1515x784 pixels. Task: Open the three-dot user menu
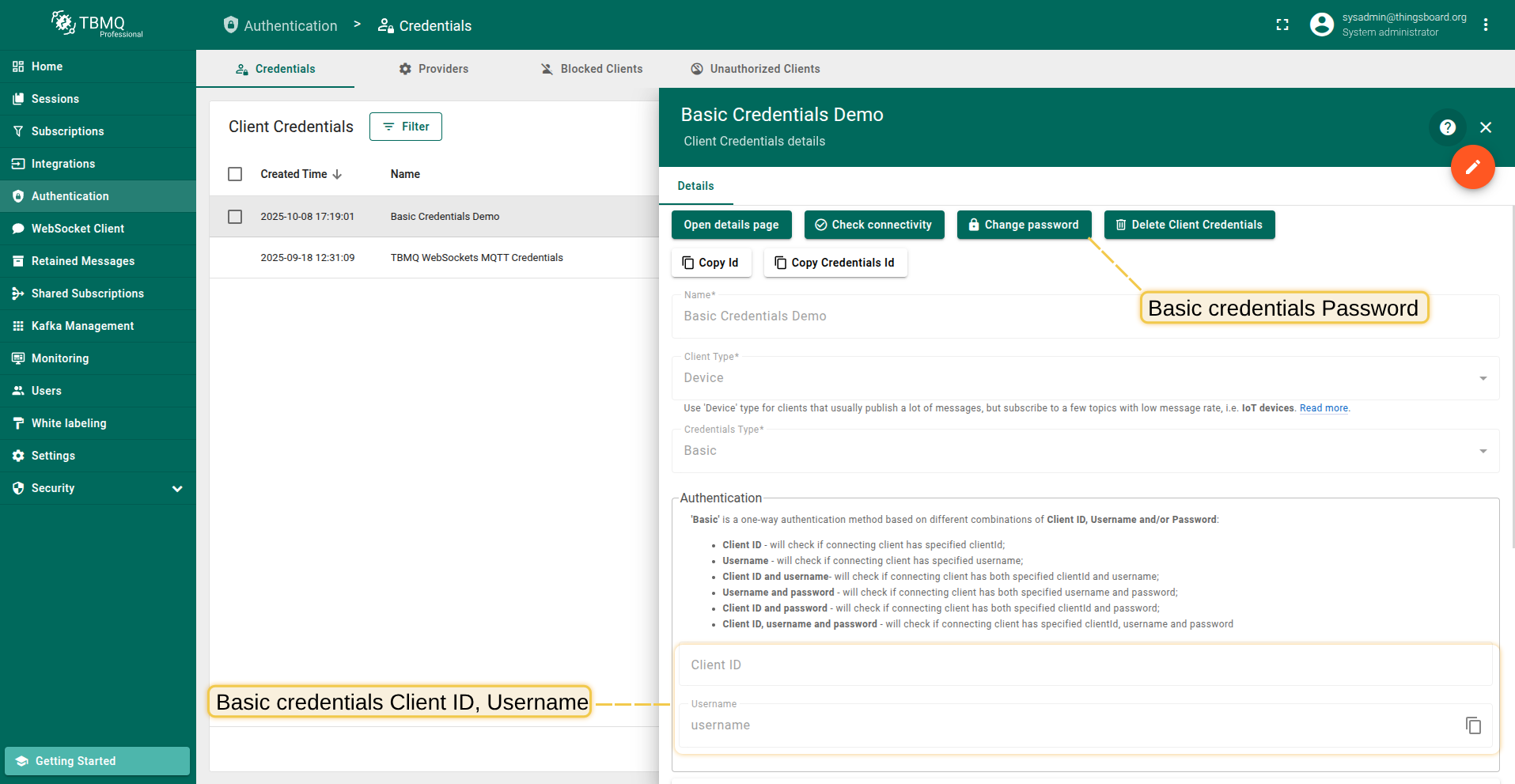pyautogui.click(x=1485, y=25)
